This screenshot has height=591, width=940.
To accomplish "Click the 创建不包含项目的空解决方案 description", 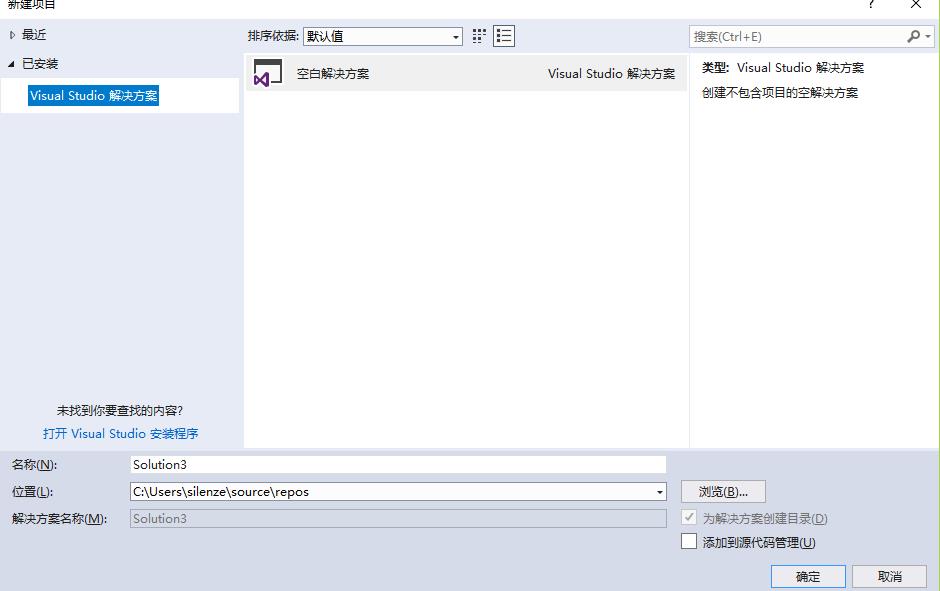I will (780, 93).
